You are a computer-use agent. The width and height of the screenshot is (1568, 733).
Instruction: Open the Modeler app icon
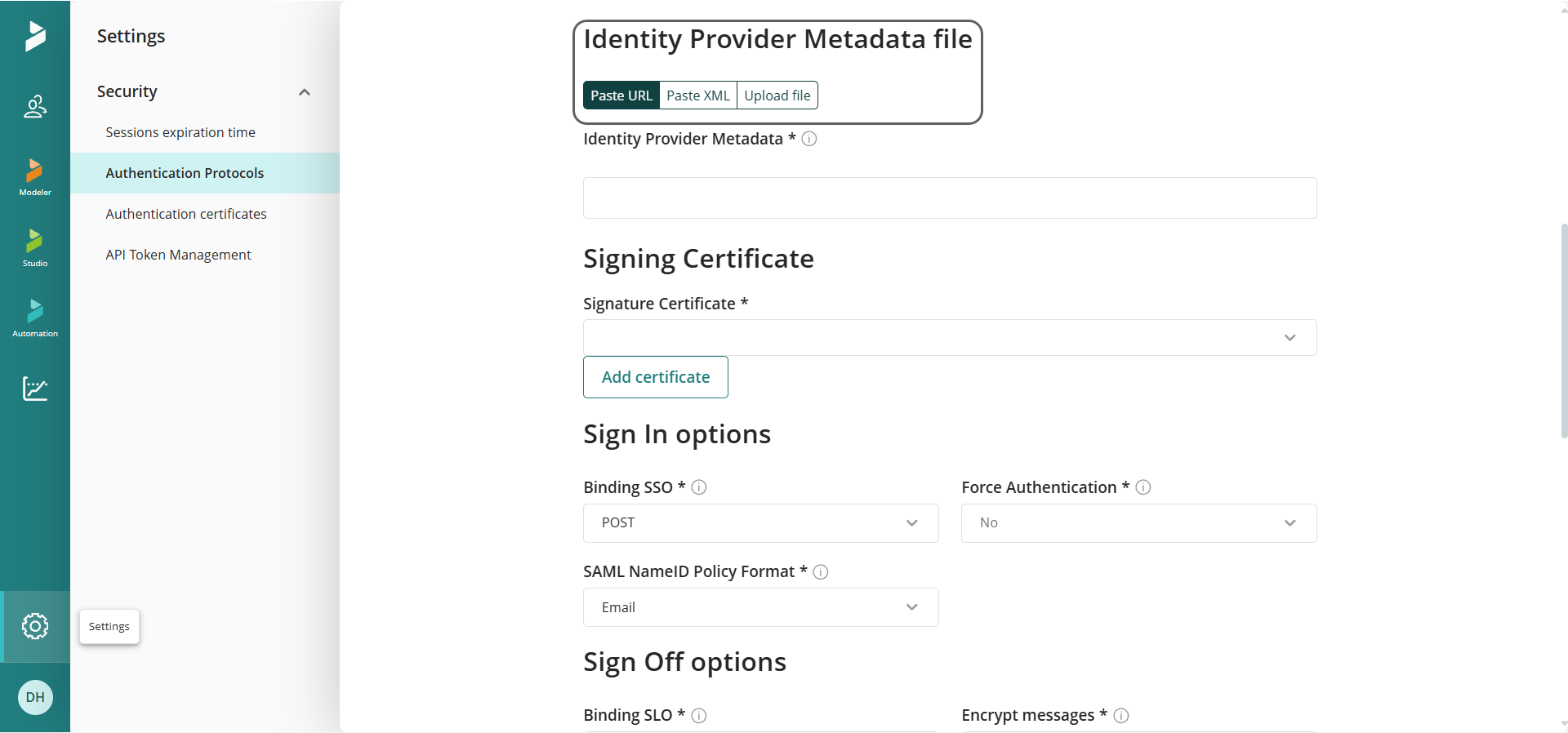[x=35, y=177]
